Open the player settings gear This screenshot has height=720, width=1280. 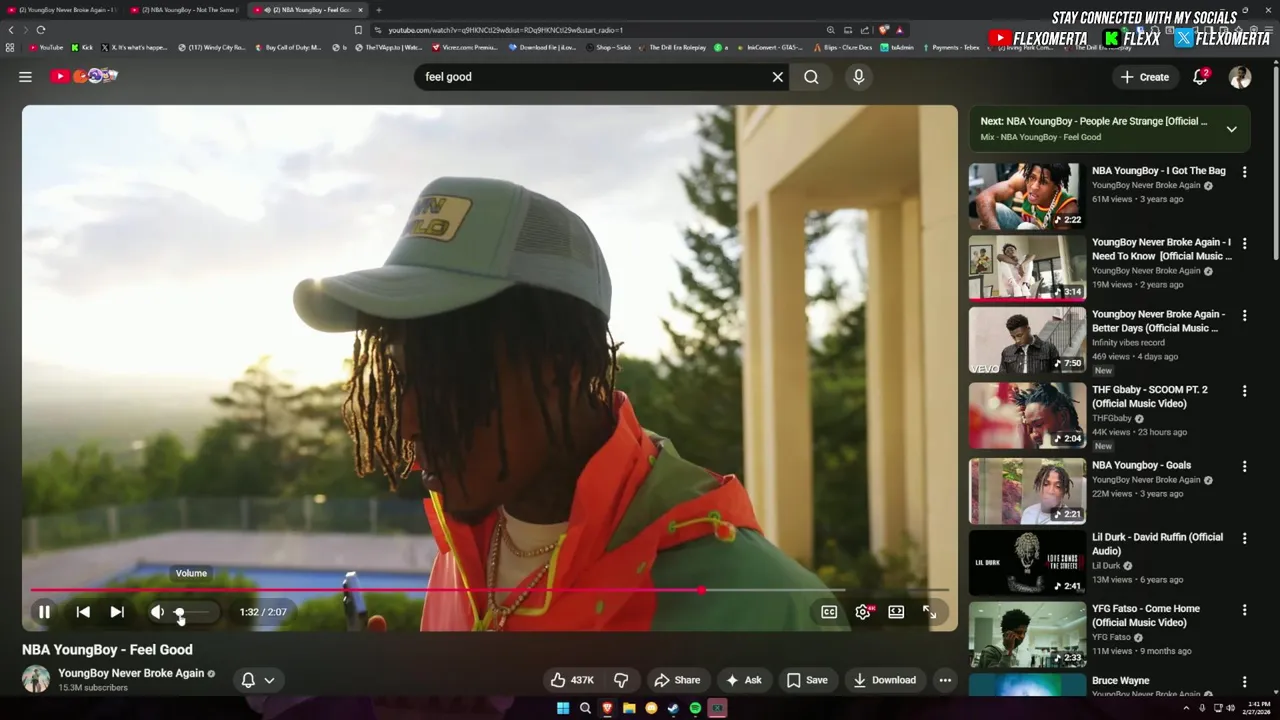(x=863, y=612)
